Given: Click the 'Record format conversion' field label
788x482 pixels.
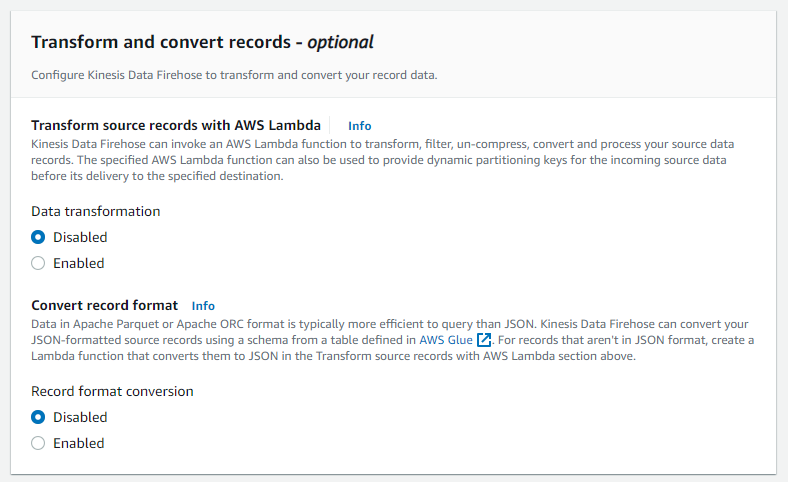Looking at the screenshot, I should 112,391.
